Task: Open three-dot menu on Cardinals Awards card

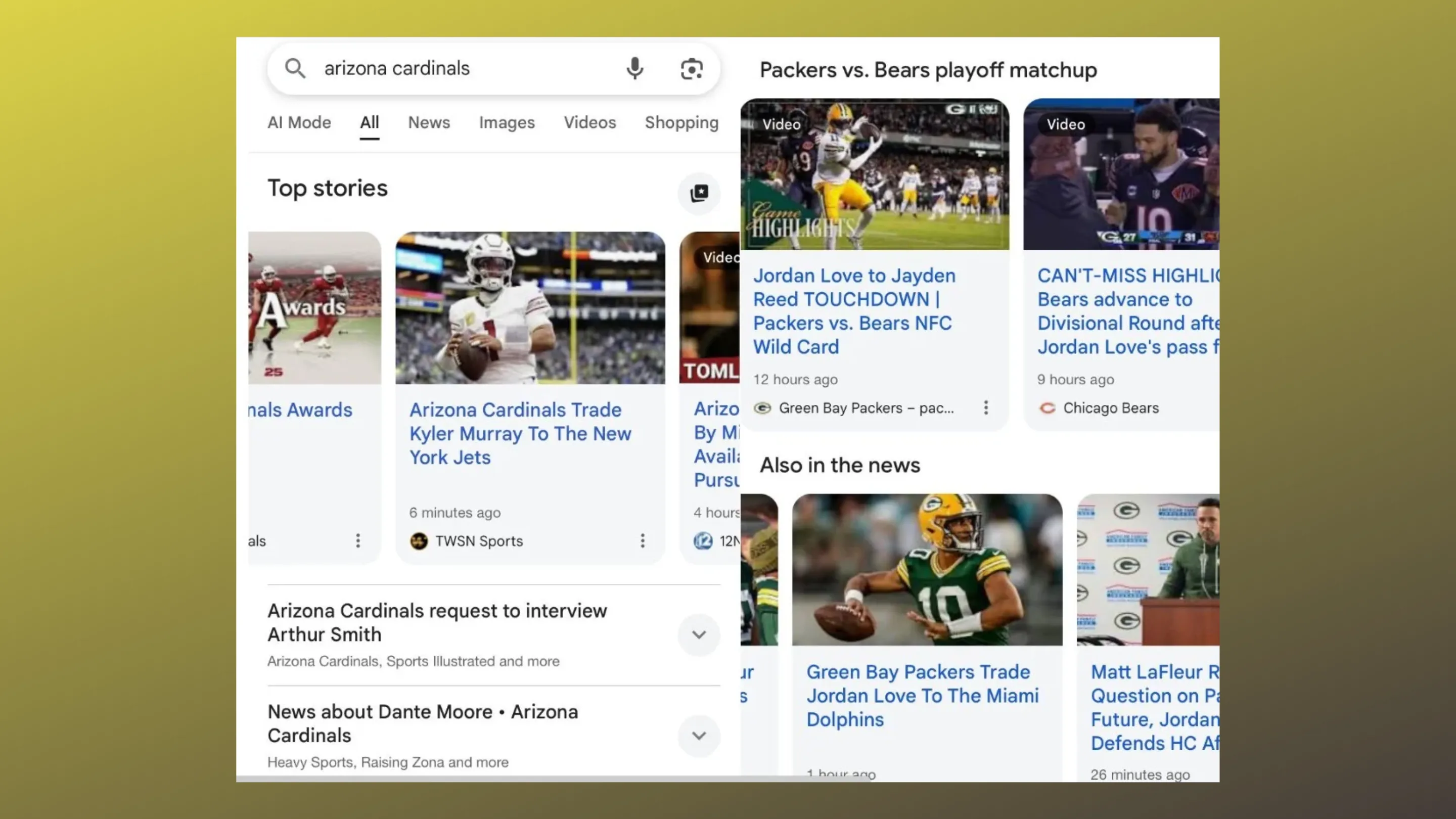Action: (x=358, y=541)
